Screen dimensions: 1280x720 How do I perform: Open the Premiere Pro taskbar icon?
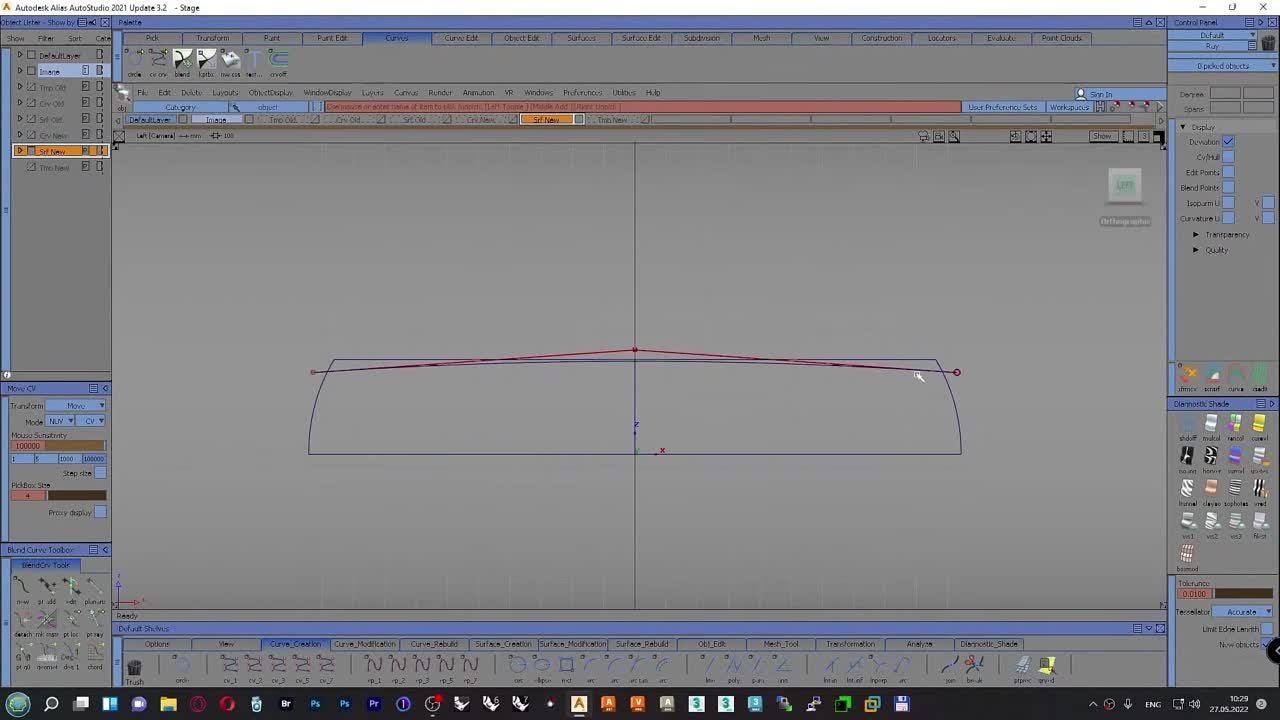374,704
